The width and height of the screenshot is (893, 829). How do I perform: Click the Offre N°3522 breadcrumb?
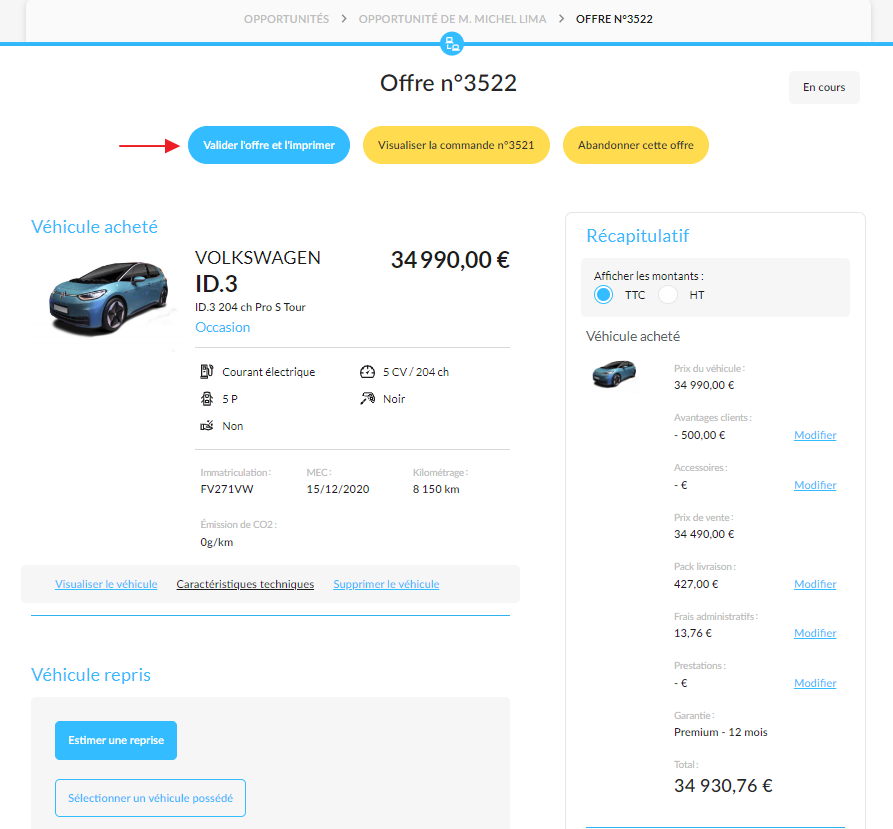614,19
